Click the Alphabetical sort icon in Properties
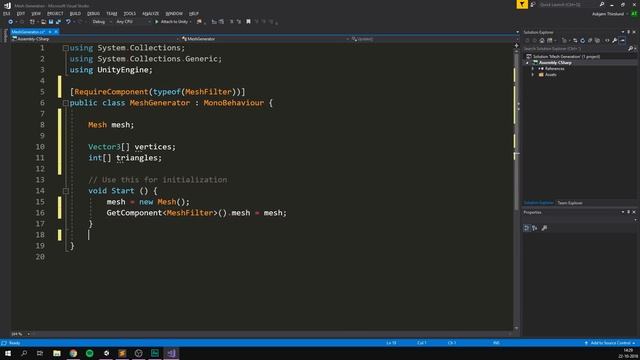 [535, 228]
